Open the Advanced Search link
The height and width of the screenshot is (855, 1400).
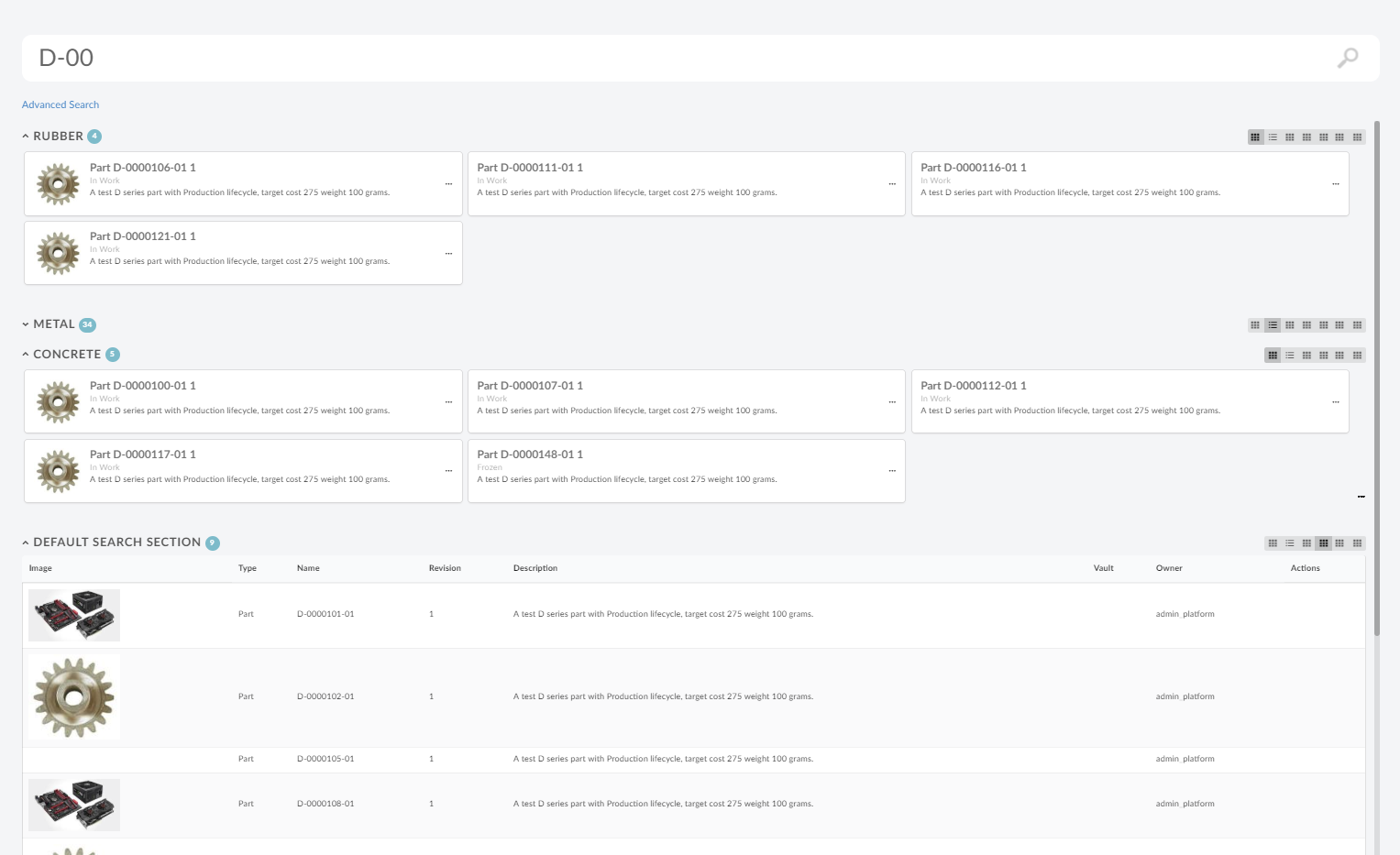coord(61,104)
